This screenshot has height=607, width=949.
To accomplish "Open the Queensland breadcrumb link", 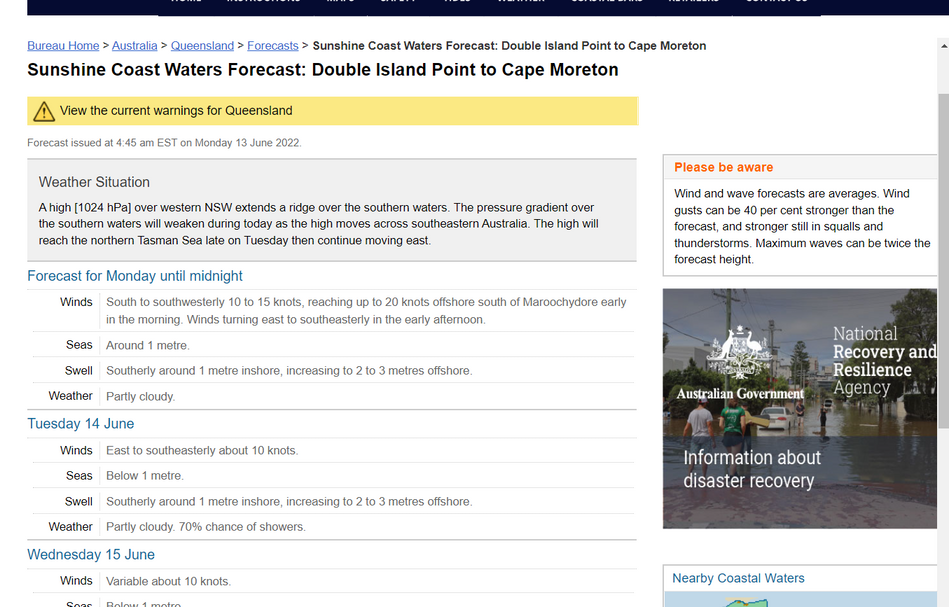I will point(202,46).
